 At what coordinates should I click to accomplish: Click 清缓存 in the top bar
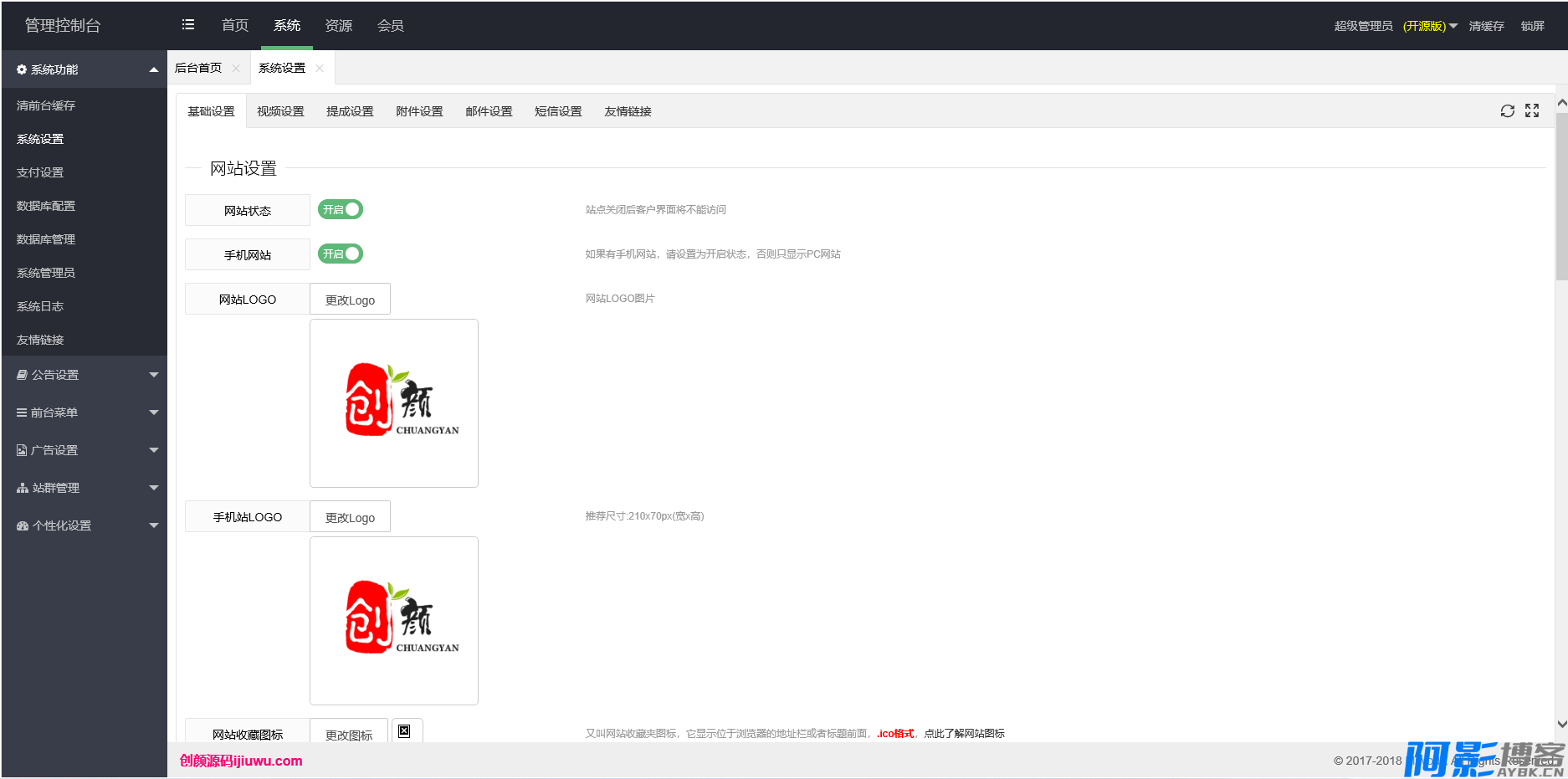[1486, 26]
